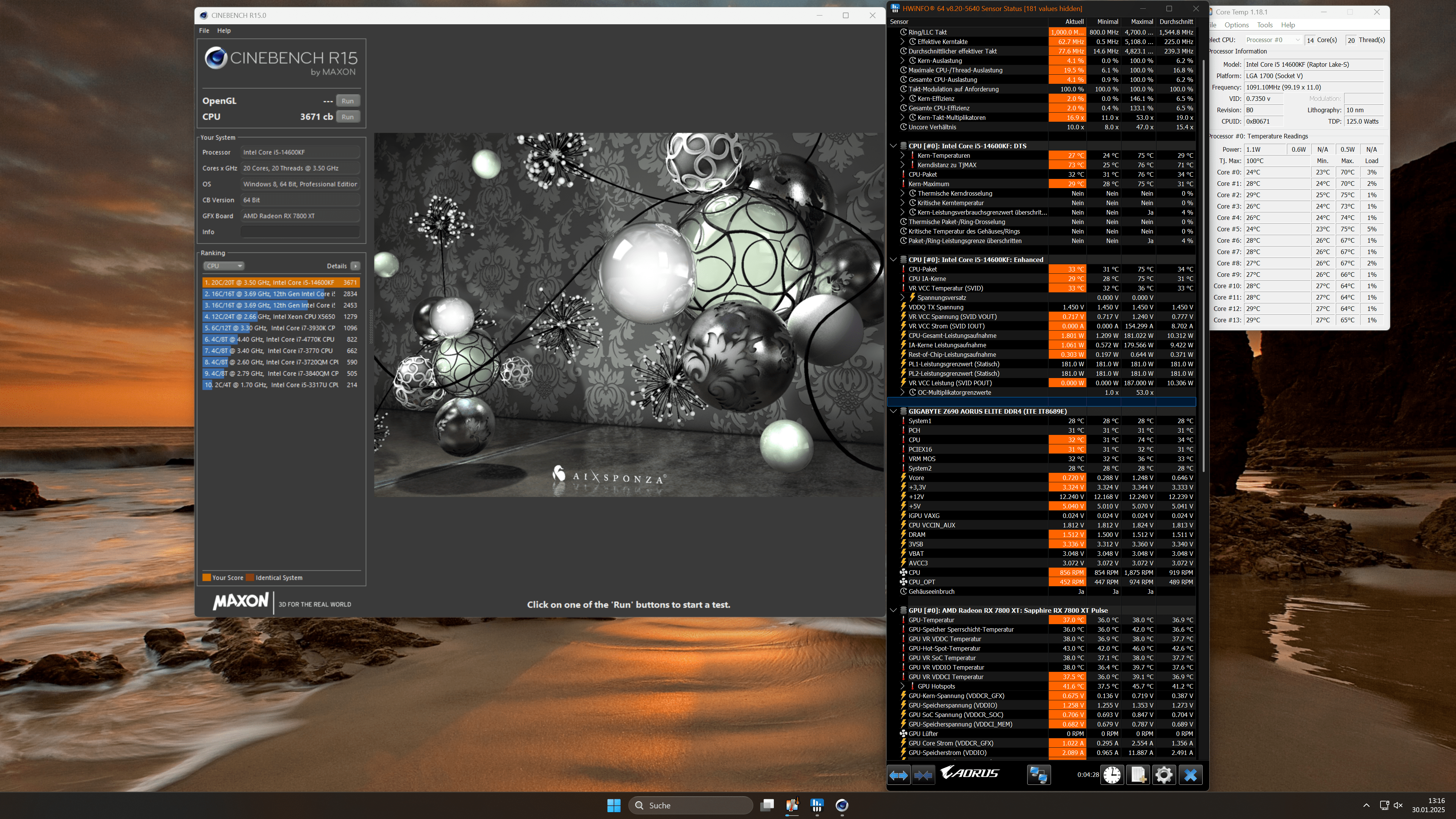Click ranking Details arrow button

(355, 266)
